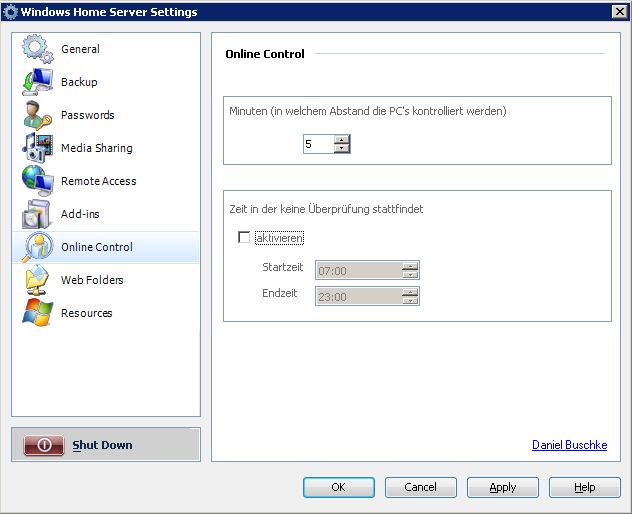Viewport: 632px width, 514px height.
Task: Select Online Control label in sidebar
Action: point(97,247)
